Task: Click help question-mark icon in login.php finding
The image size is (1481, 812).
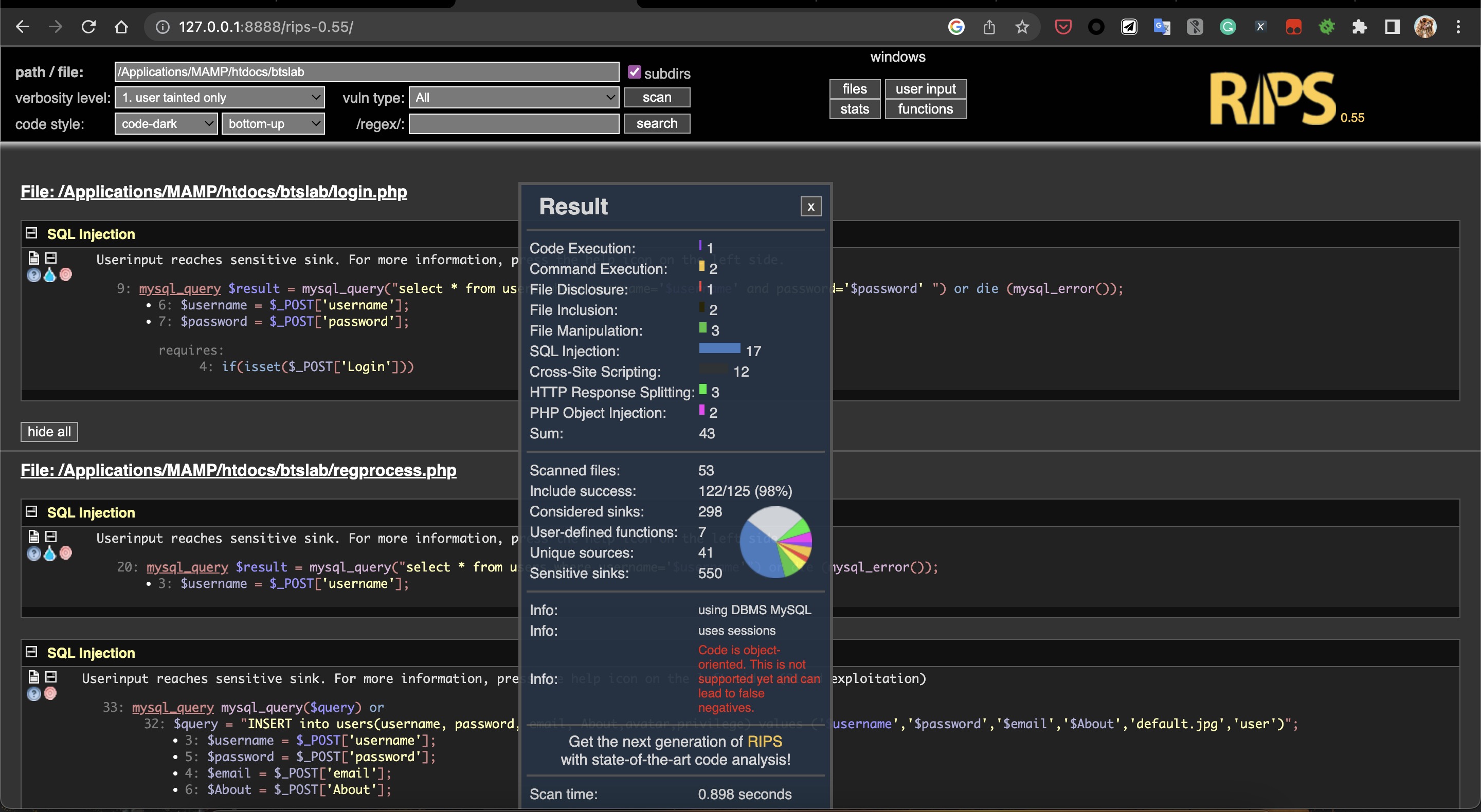Action: click(33, 275)
